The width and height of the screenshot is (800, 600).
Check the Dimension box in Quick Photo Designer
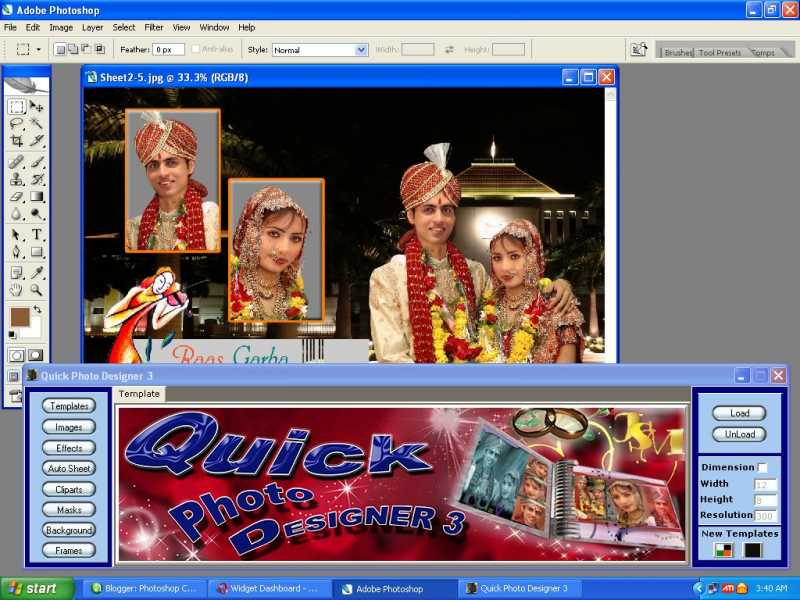coord(764,467)
